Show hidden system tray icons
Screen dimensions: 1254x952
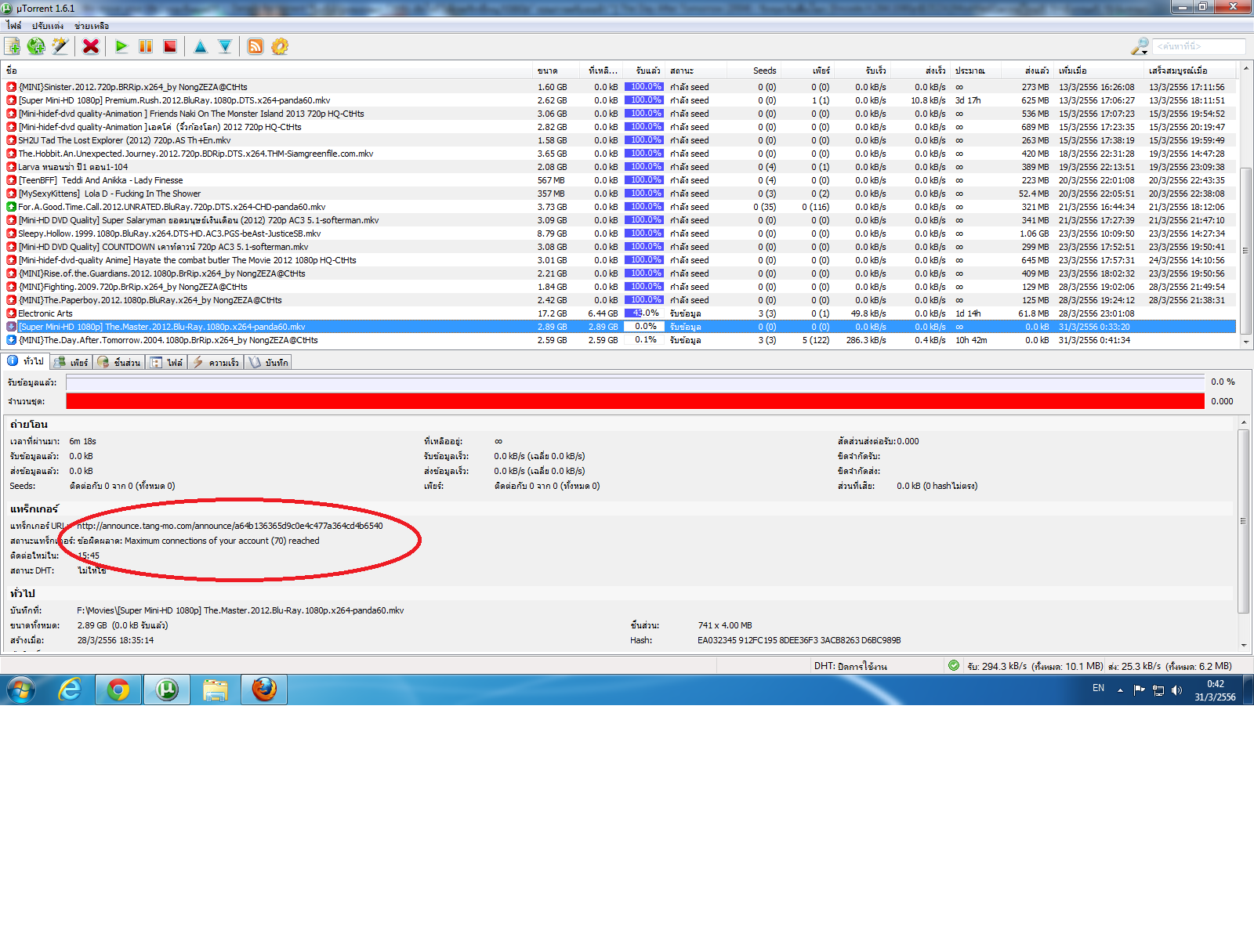pyautogui.click(x=1120, y=690)
